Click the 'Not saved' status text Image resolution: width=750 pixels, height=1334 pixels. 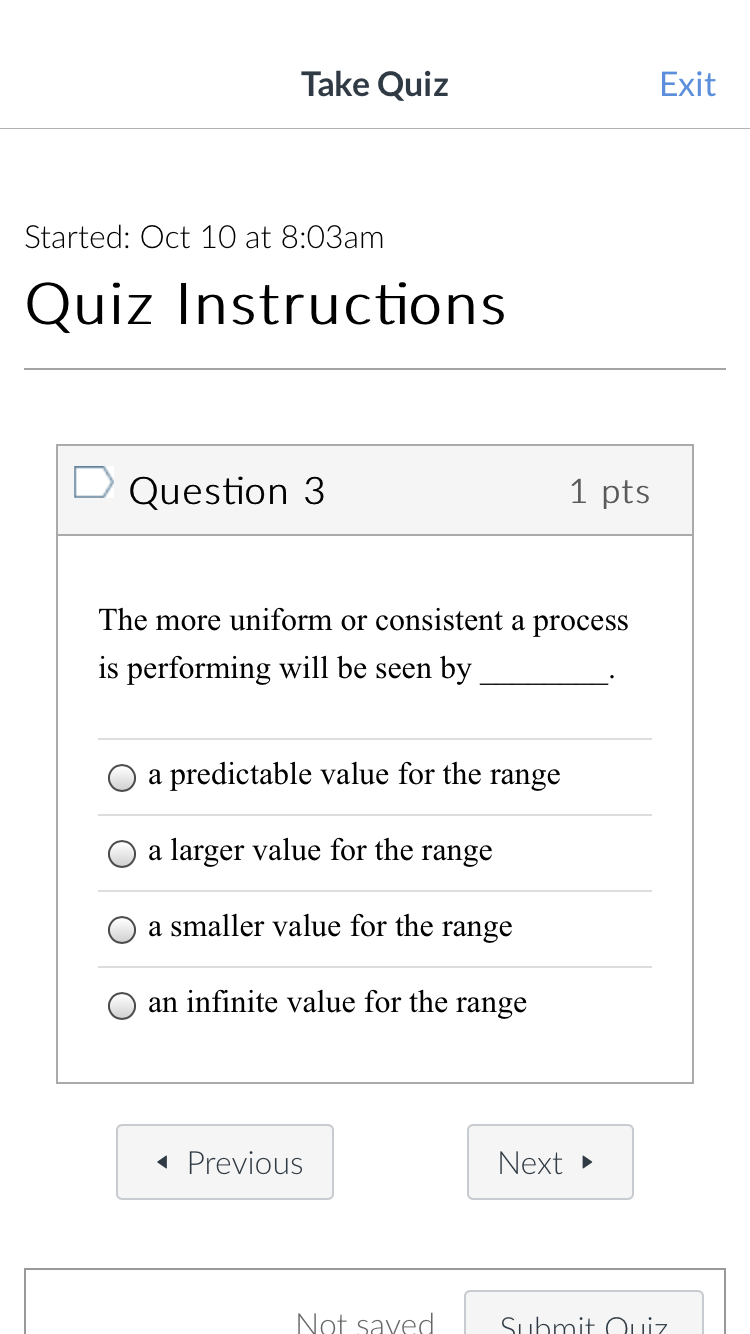(364, 1322)
